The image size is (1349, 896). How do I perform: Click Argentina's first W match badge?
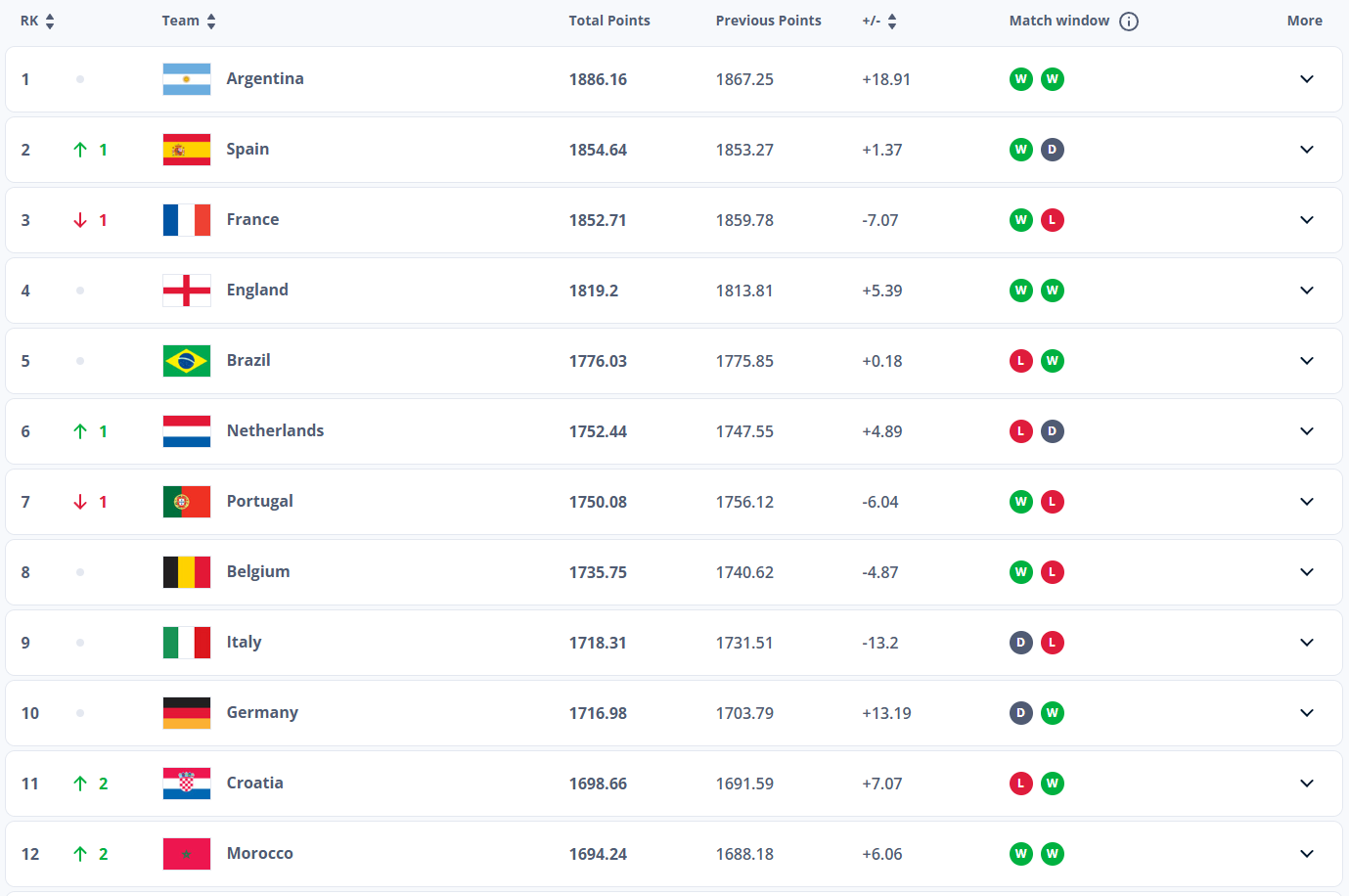[1020, 79]
